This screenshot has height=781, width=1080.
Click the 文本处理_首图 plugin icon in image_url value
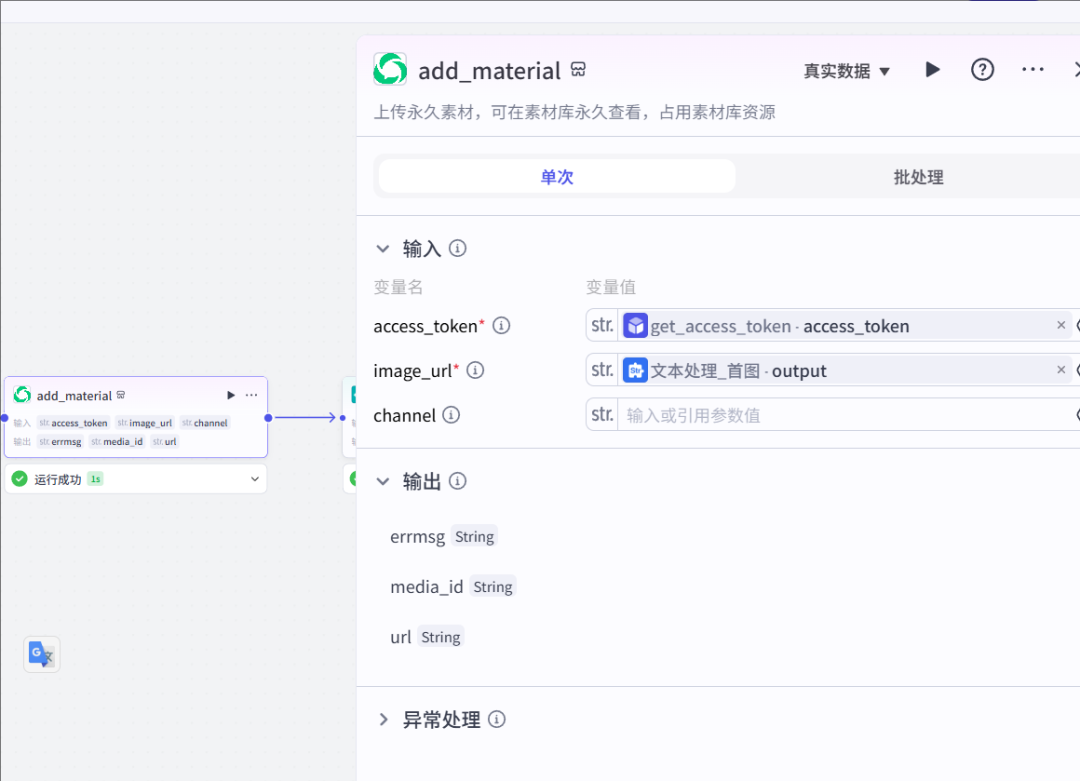(x=635, y=369)
